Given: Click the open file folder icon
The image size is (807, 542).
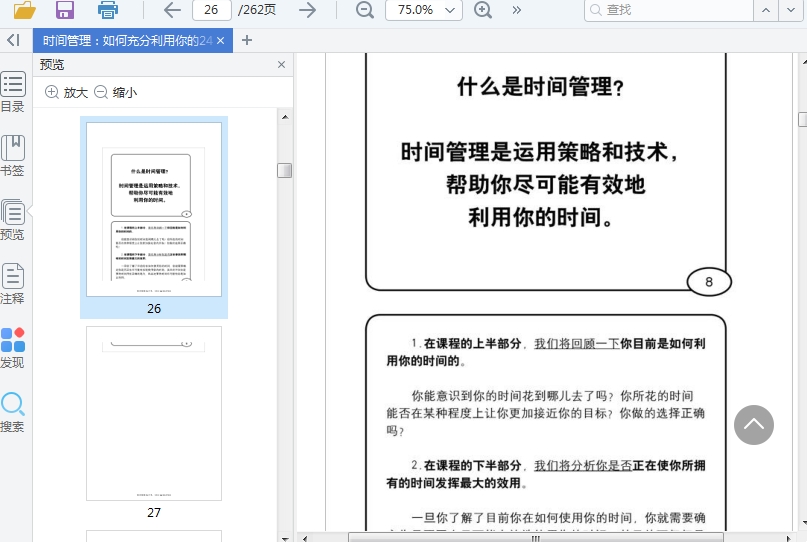Looking at the screenshot, I should click(x=24, y=10).
